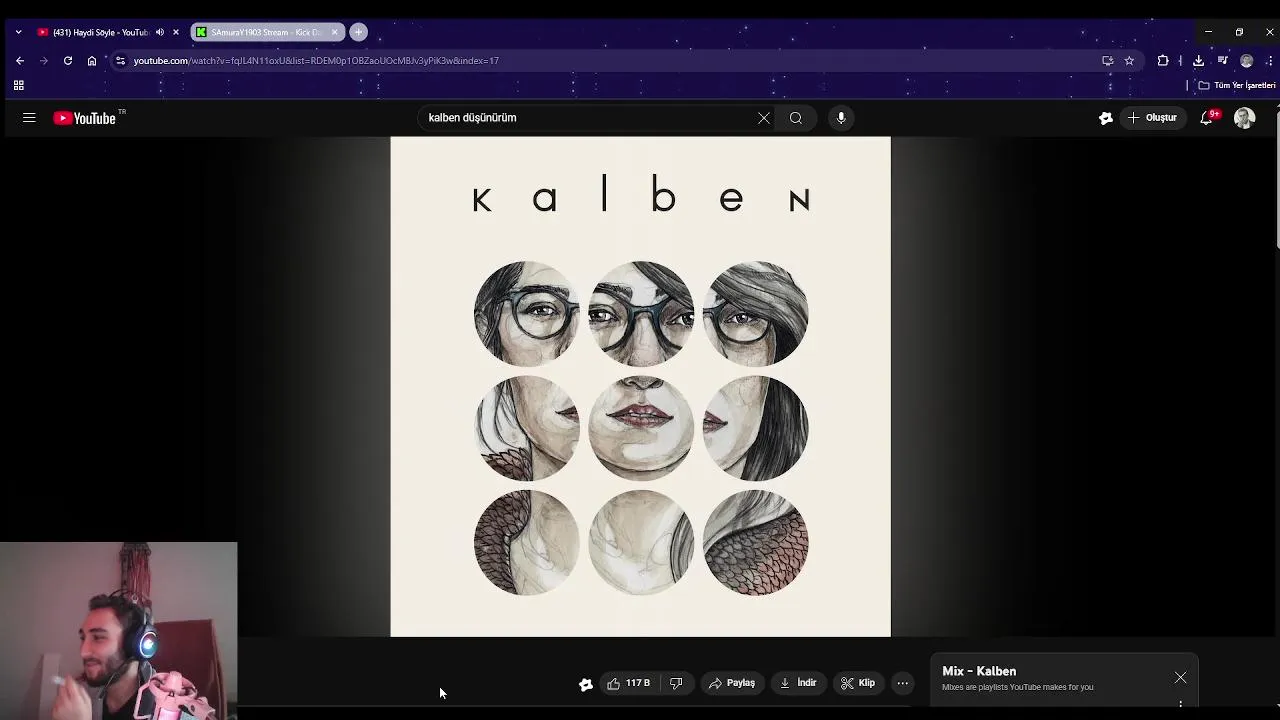
Task: Close the Mix - Kalben playlist panel
Action: (x=1181, y=678)
